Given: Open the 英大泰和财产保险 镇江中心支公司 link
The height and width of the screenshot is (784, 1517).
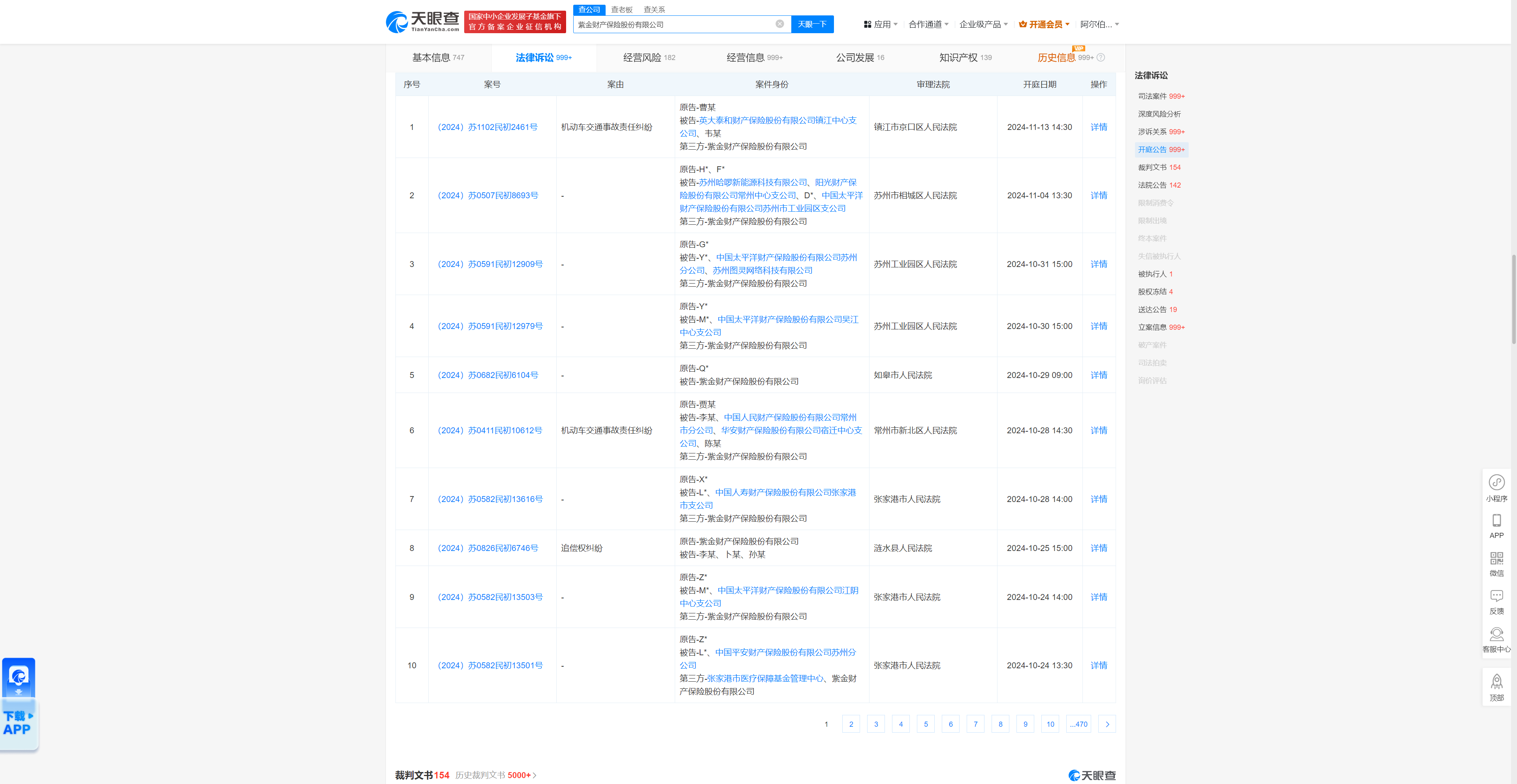Looking at the screenshot, I should point(768,126).
